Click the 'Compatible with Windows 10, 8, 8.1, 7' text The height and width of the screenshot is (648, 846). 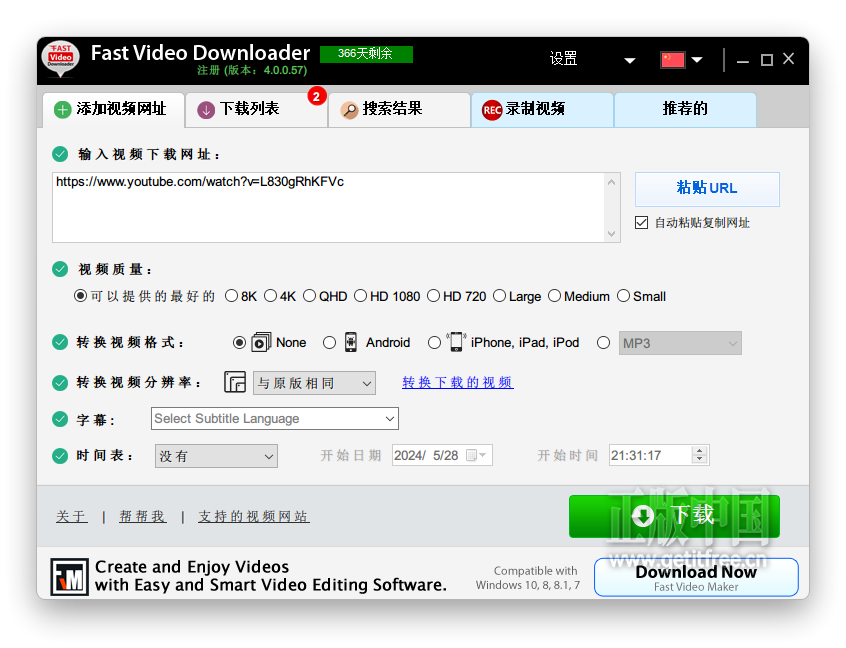click(x=528, y=578)
